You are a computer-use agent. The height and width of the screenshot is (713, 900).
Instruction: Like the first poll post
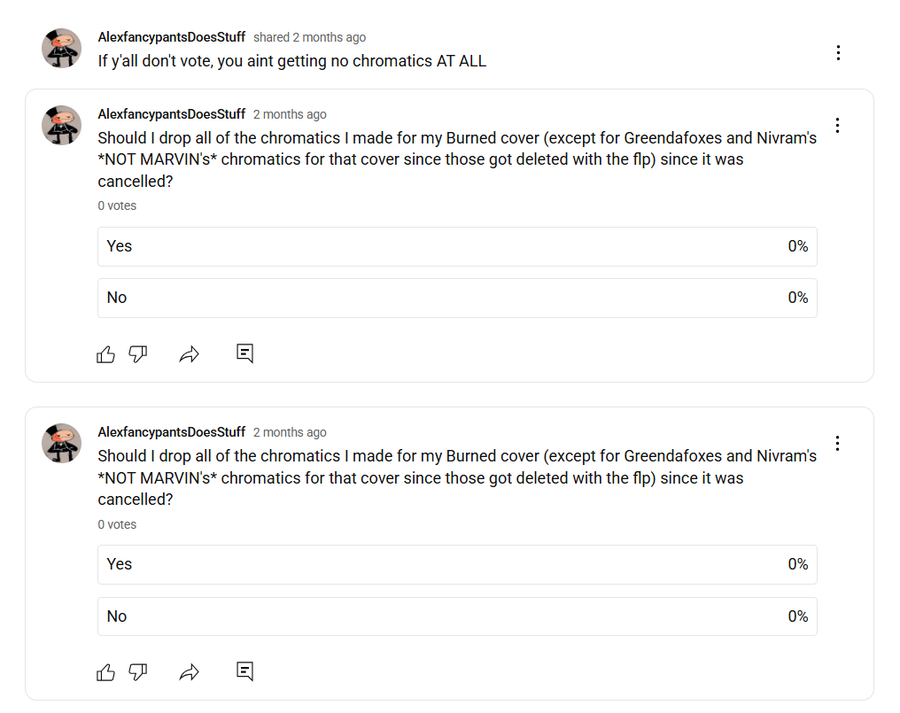[x=106, y=354]
